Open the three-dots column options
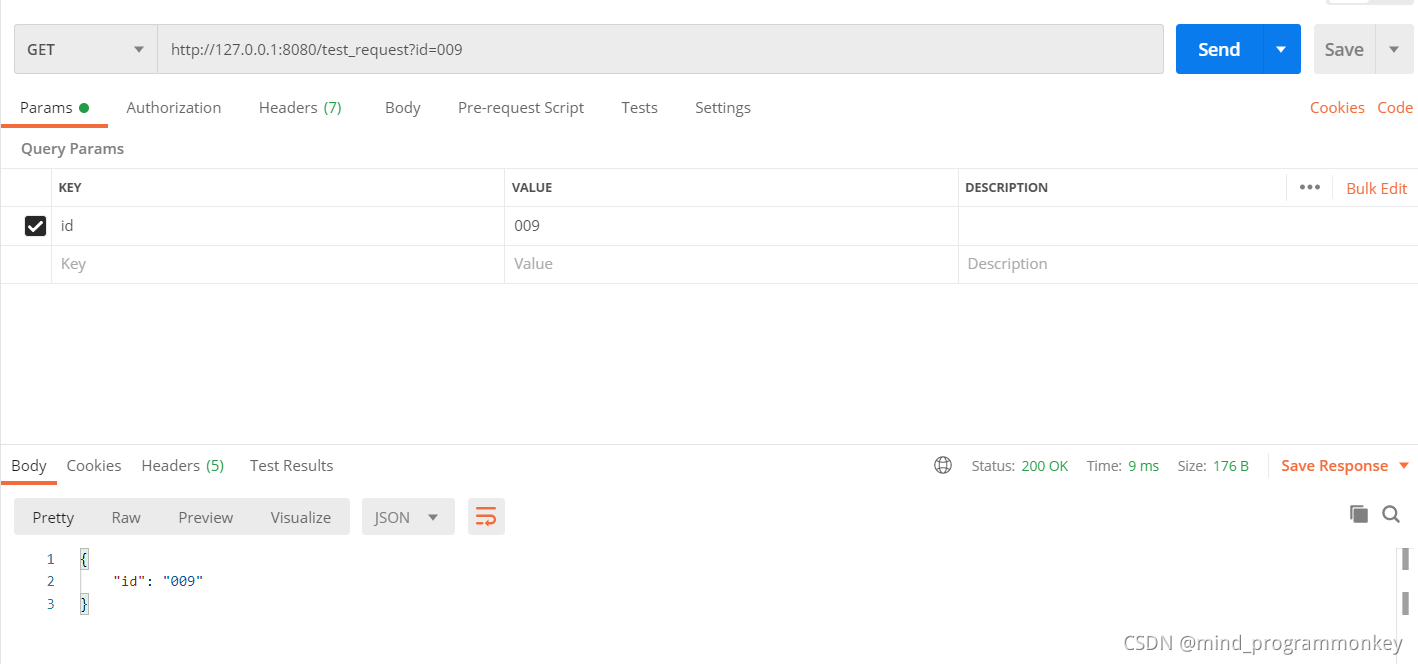Screen dimensions: 1418x664 (x=1310, y=187)
